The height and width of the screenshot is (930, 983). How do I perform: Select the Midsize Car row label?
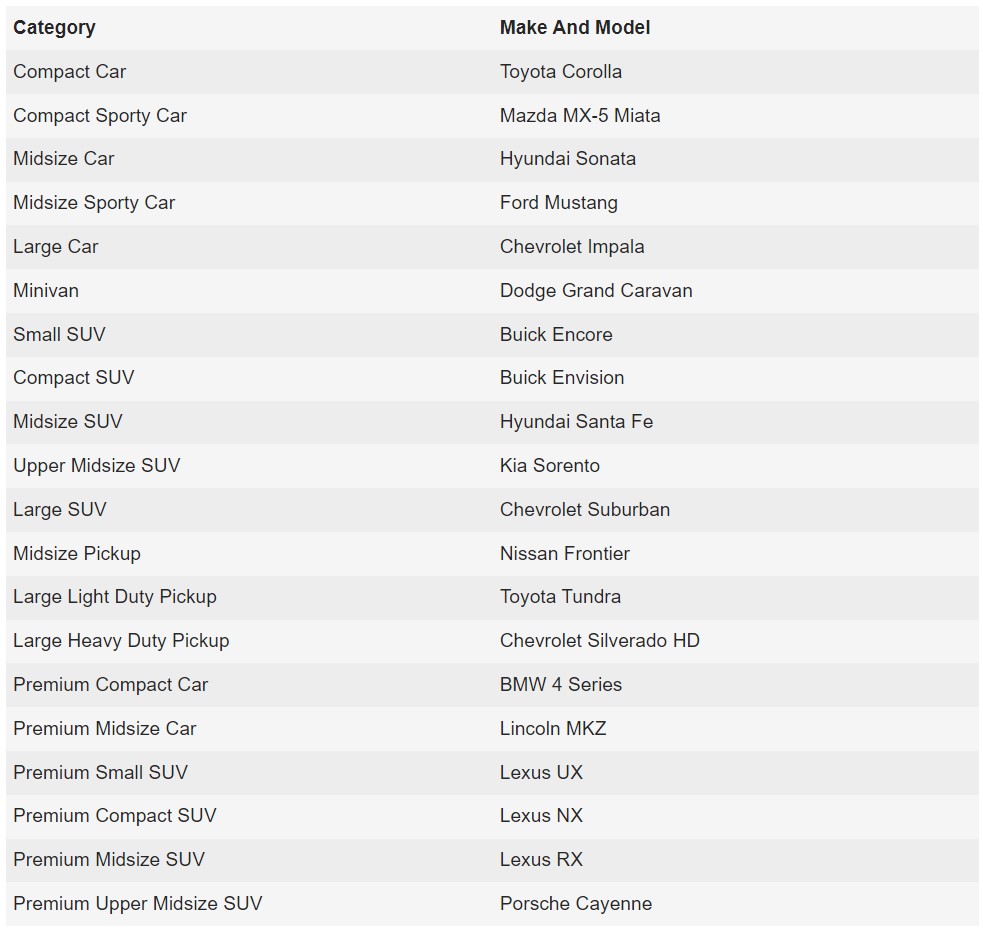pyautogui.click(x=64, y=159)
